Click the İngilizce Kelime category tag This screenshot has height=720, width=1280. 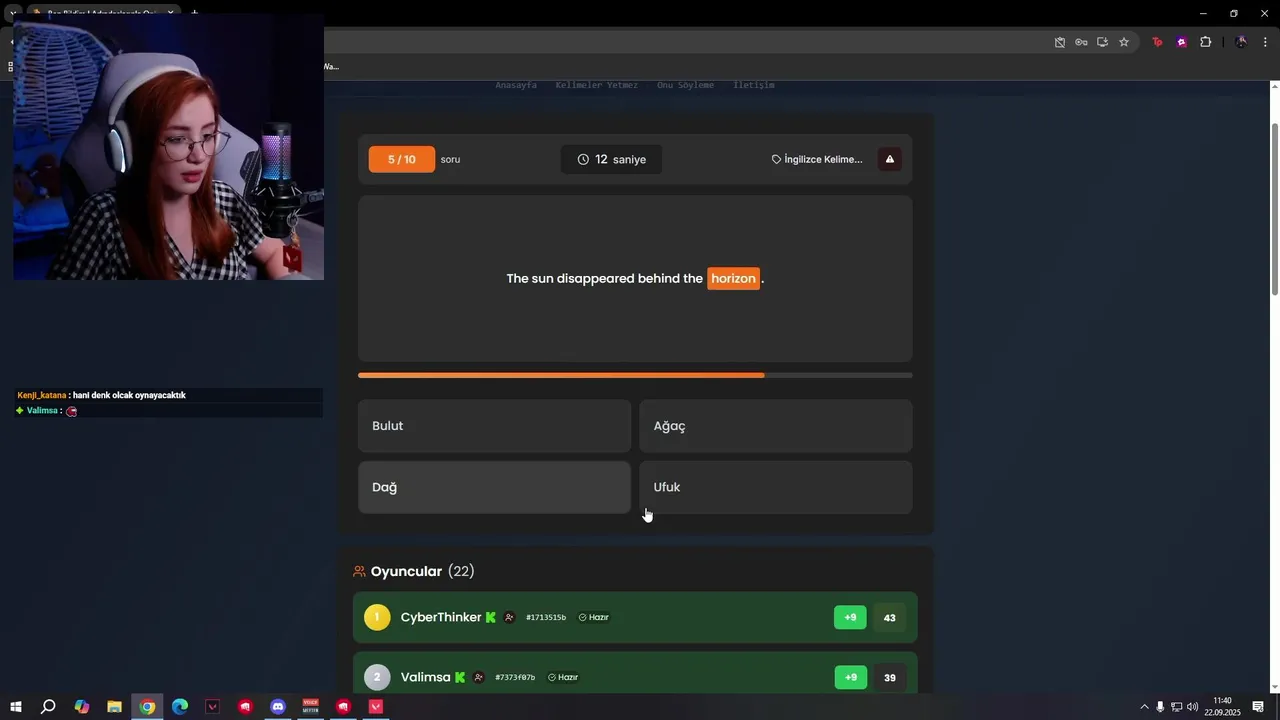click(817, 159)
